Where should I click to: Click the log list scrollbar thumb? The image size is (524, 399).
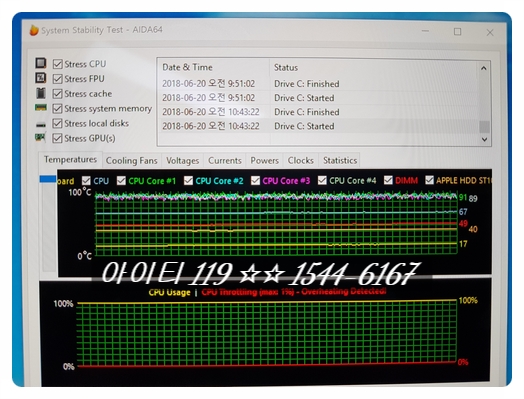point(484,127)
